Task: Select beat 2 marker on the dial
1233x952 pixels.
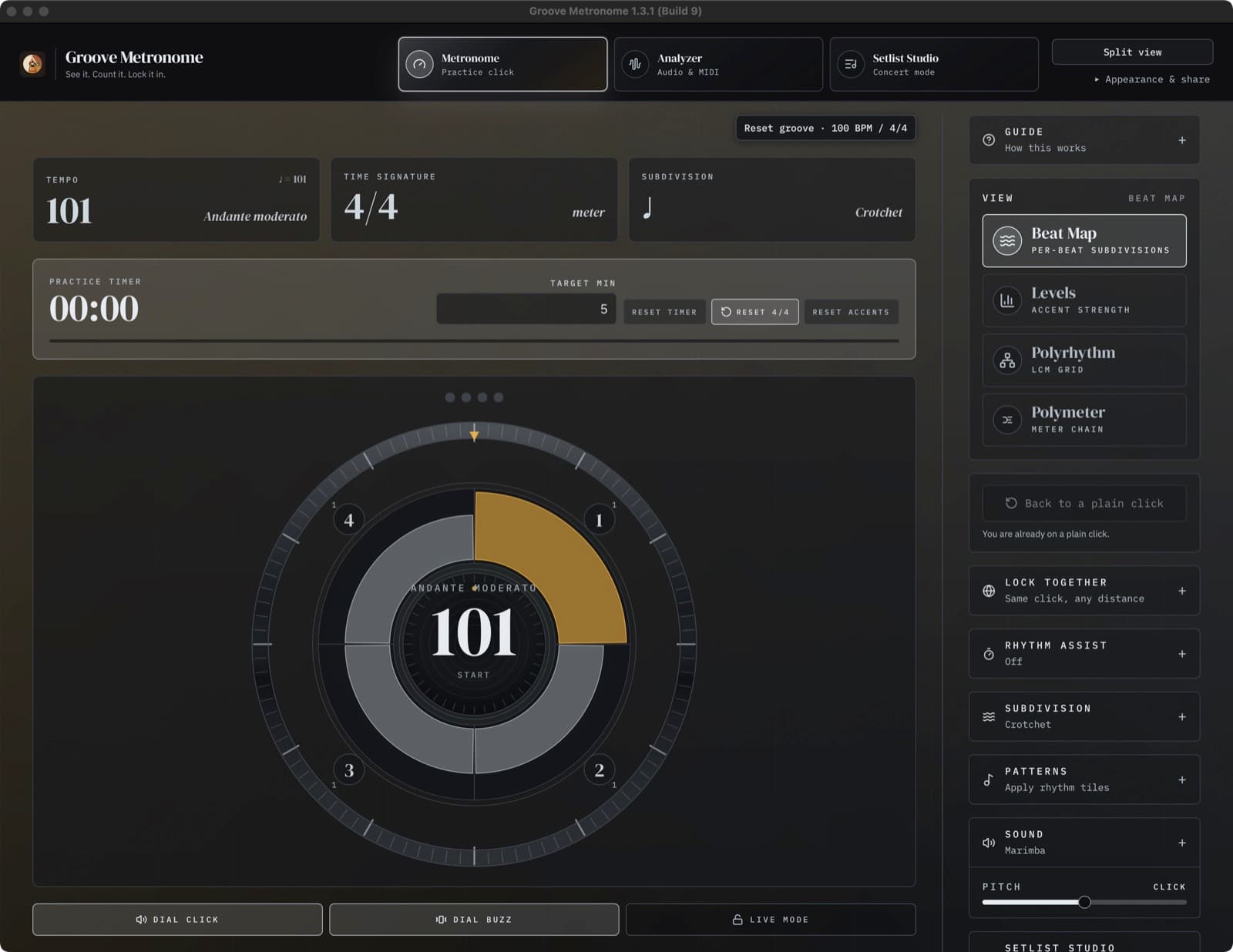Action: click(599, 770)
